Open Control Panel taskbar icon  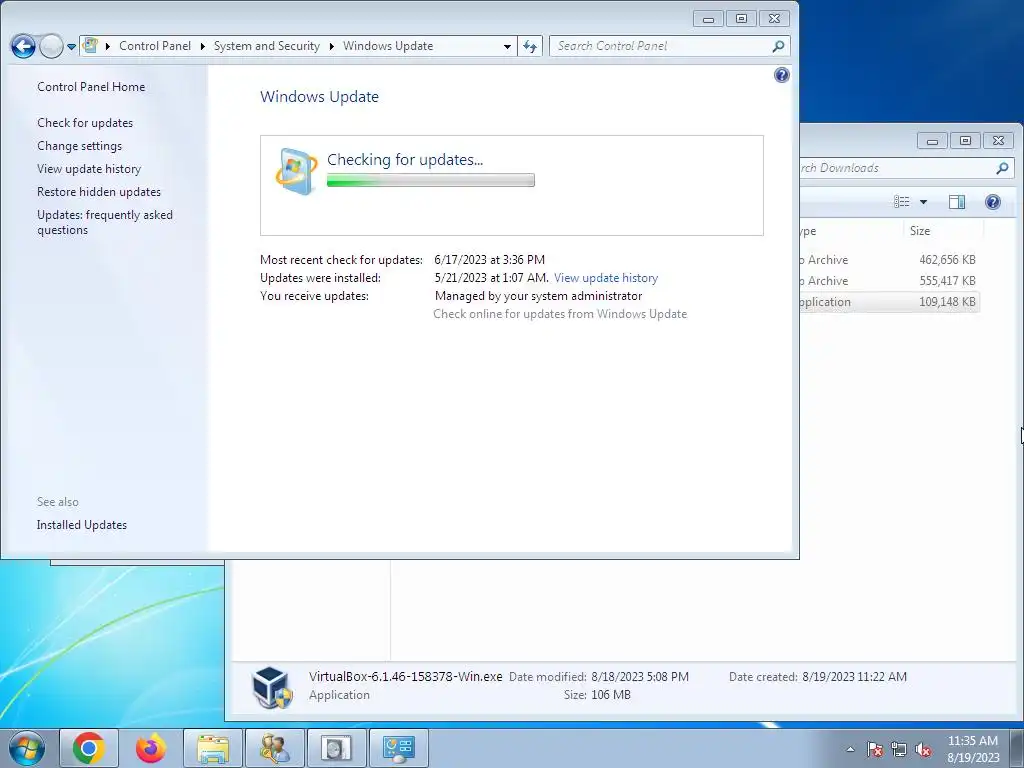(398, 748)
